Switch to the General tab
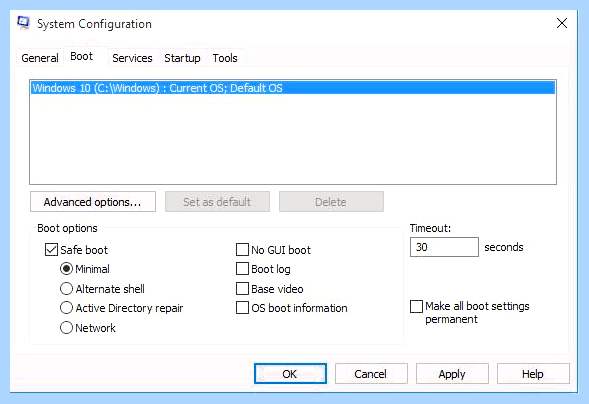Image resolution: width=589 pixels, height=404 pixels. point(40,58)
